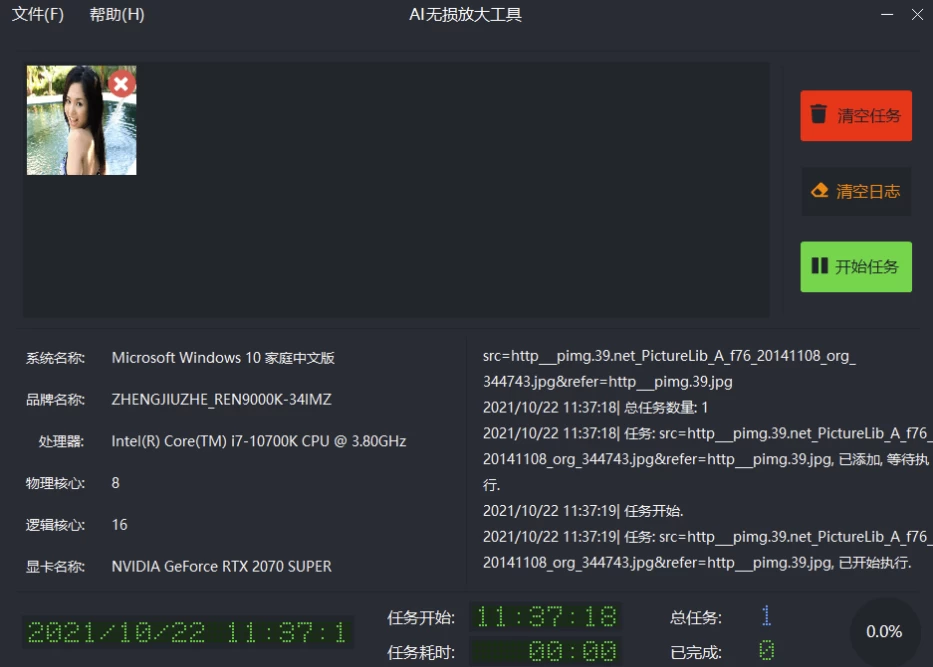Click the 已完成 counter value
933x667 pixels.
(x=766, y=653)
